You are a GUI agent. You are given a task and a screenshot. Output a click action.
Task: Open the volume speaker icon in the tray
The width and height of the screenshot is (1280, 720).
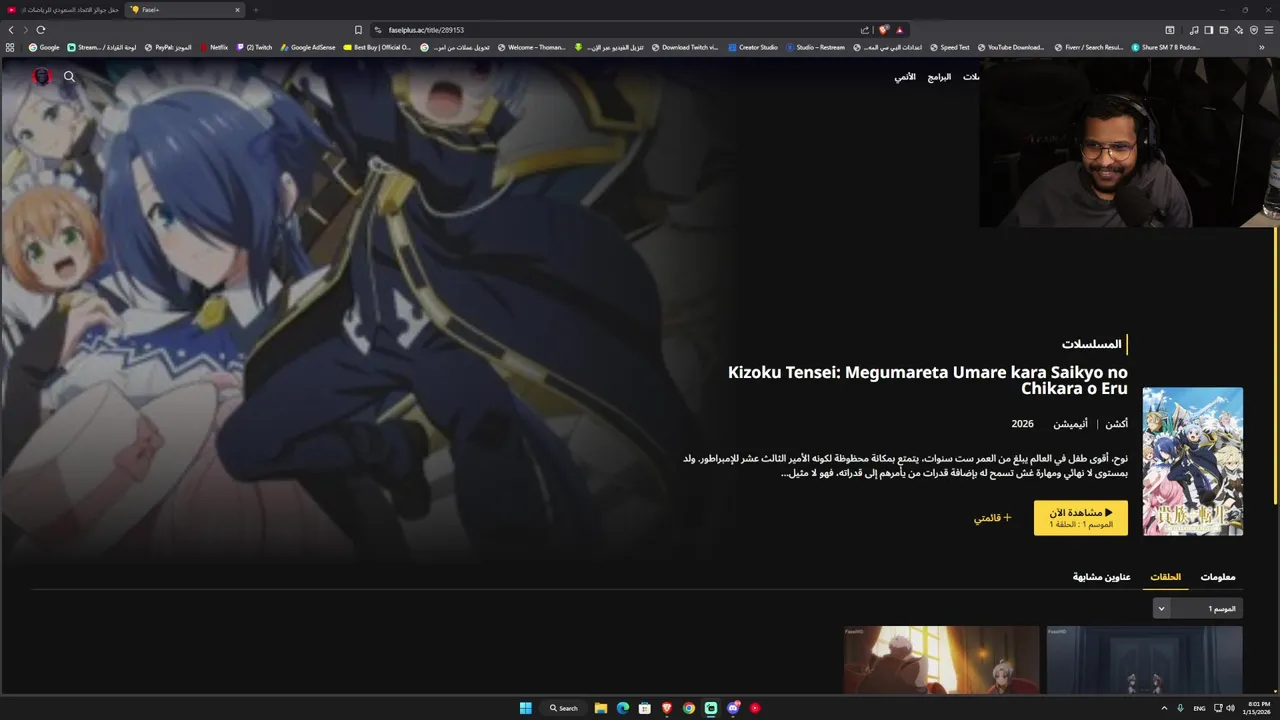point(1231,708)
